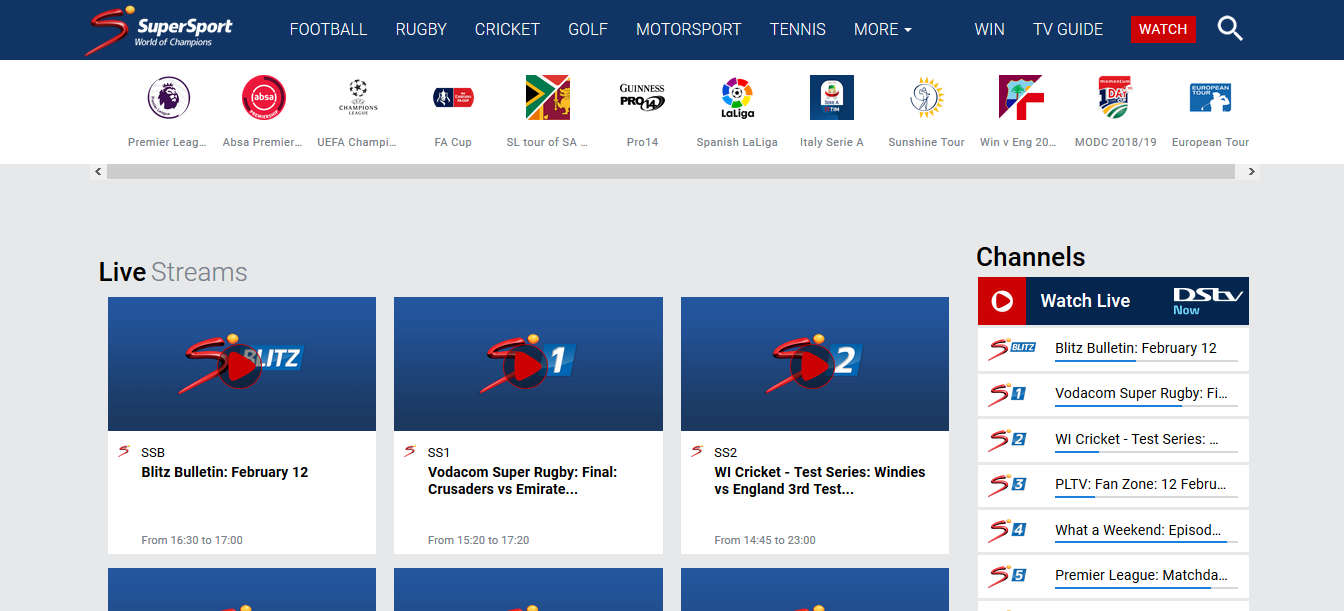Click the SS2 channel label on stream card
Screen dimensions: 1344x611
coord(726,453)
